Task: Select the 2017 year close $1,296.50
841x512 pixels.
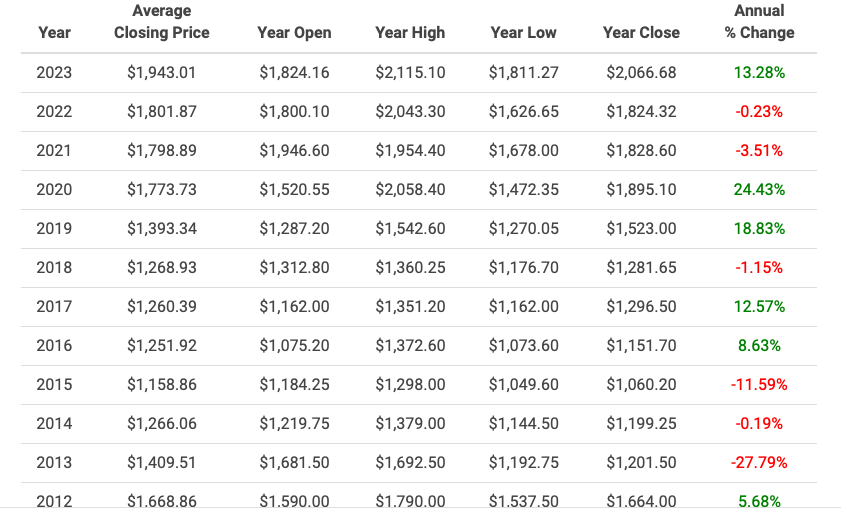Action: (x=641, y=307)
